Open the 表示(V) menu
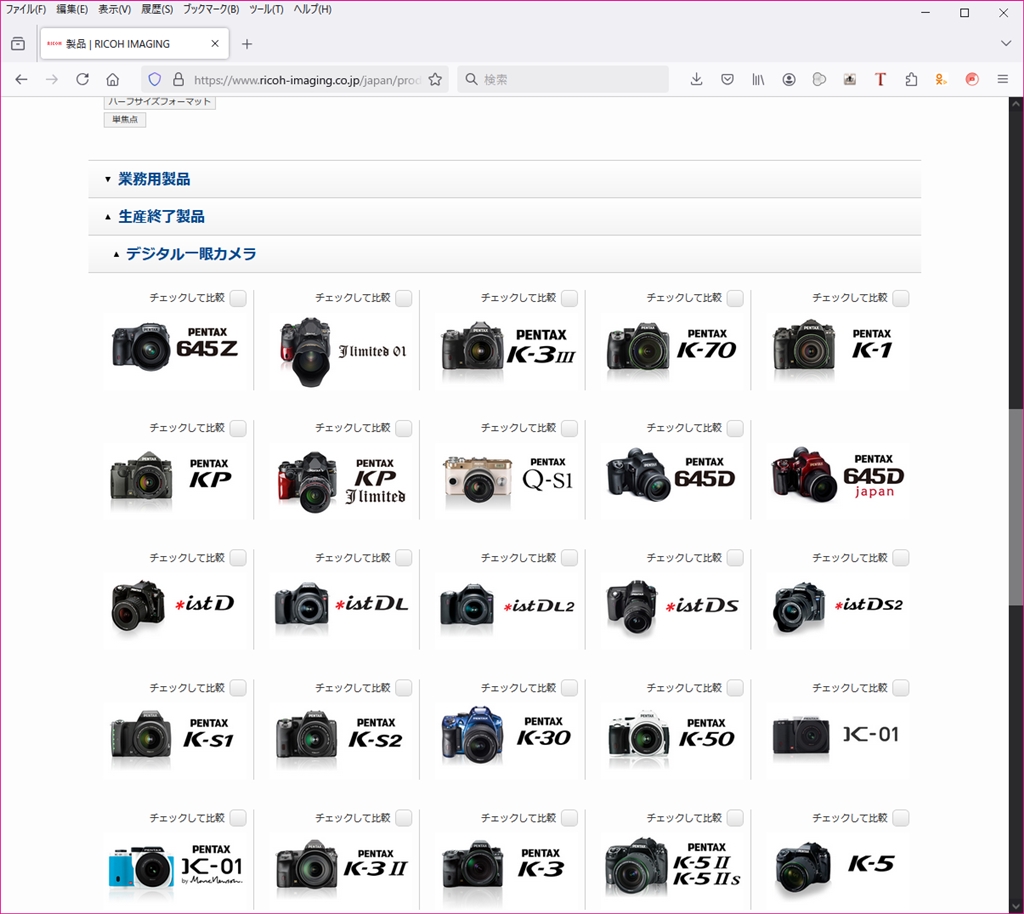The width and height of the screenshot is (1024, 914). point(114,9)
